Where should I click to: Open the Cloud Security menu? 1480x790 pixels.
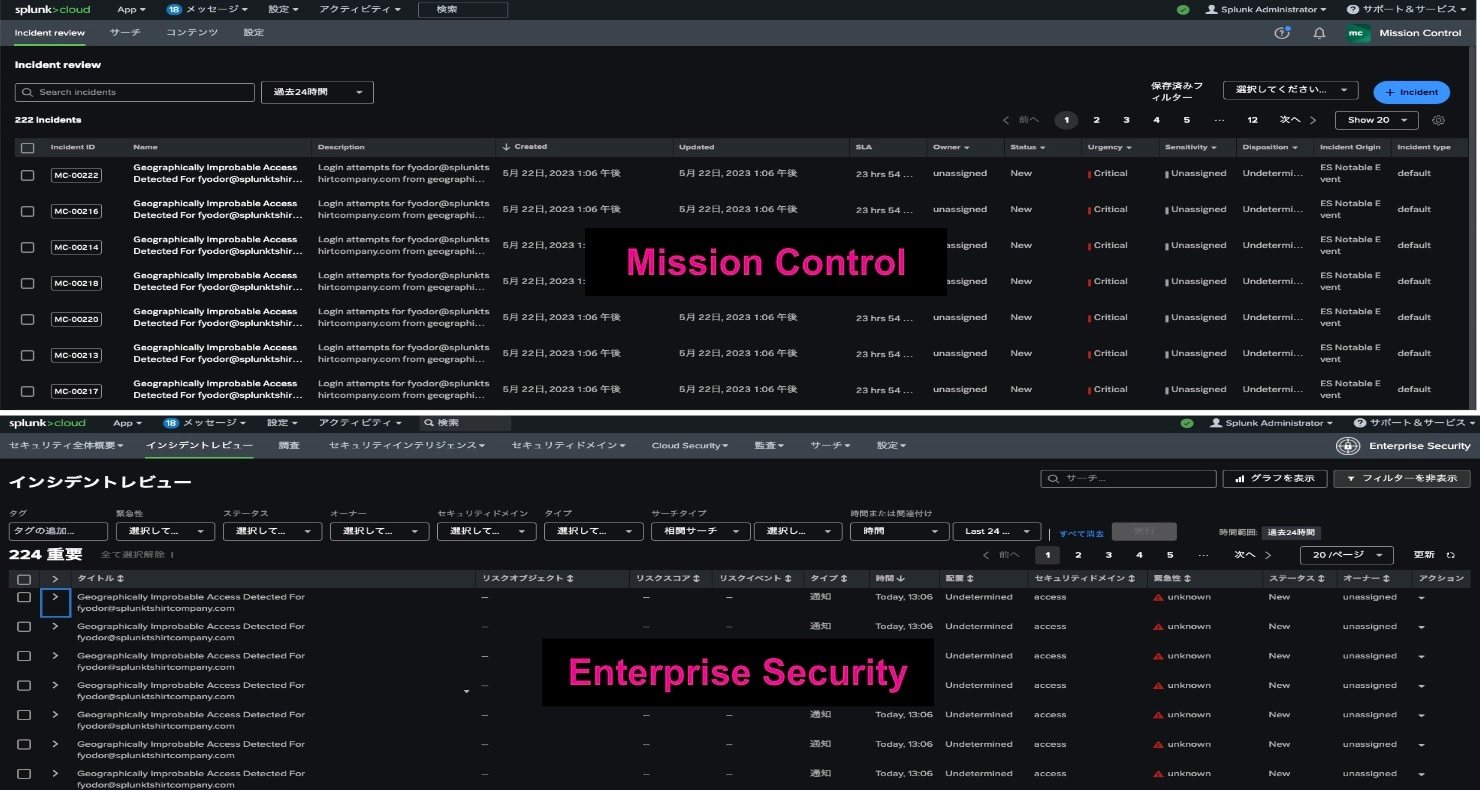point(689,445)
